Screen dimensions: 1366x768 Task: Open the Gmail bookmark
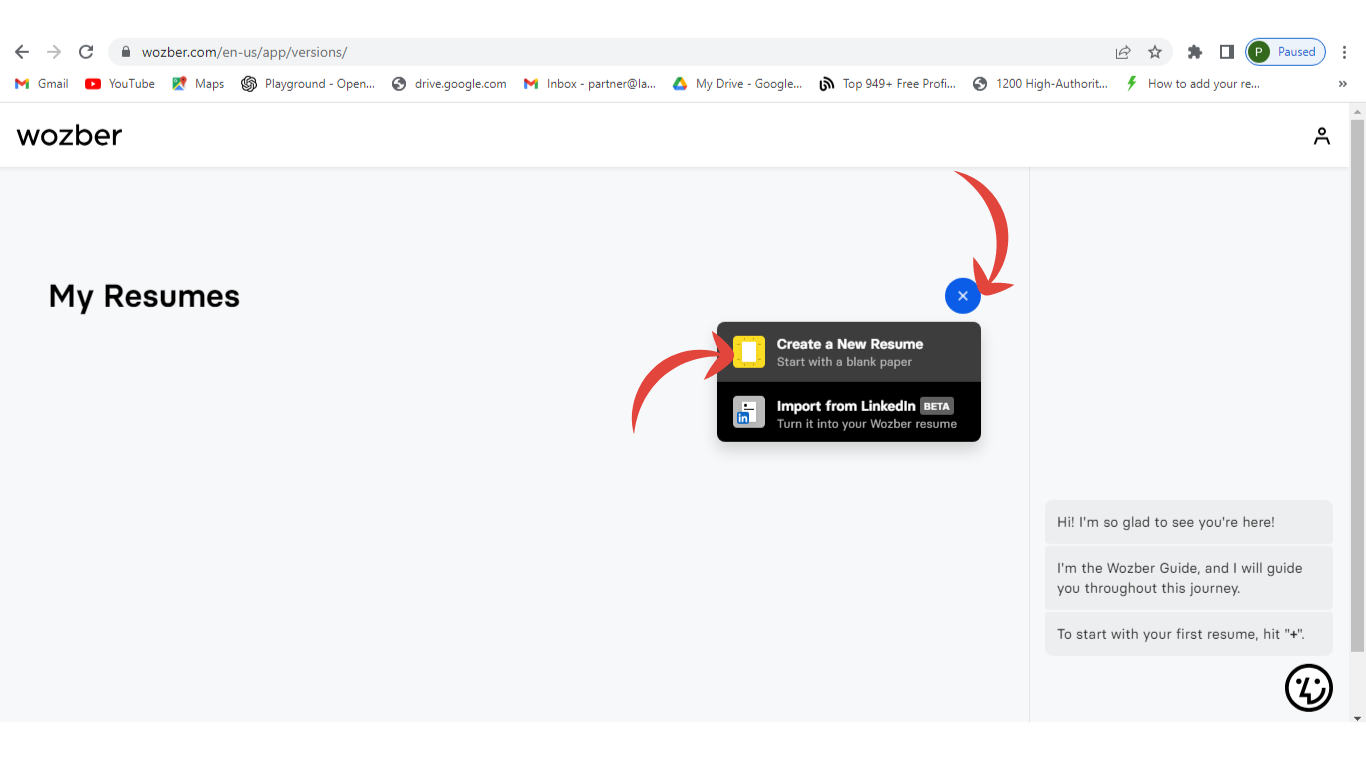pyautogui.click(x=42, y=84)
